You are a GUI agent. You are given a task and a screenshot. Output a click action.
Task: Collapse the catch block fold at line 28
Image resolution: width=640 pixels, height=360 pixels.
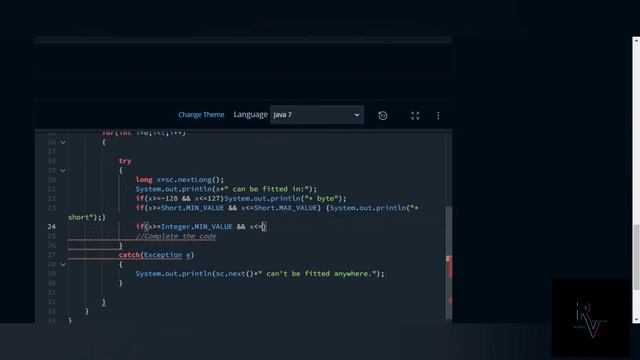(x=63, y=264)
